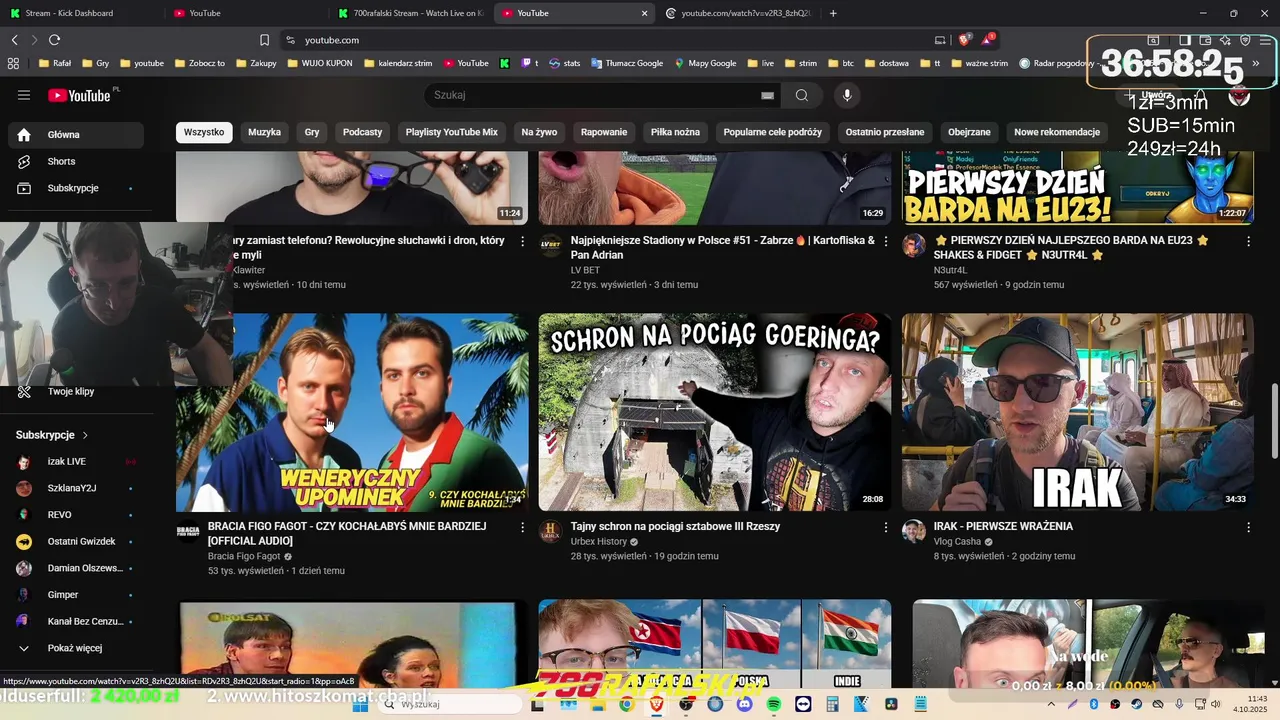The image size is (1280, 720).
Task: Open the Bracia Figo Fagot channel name
Action: coord(244,556)
